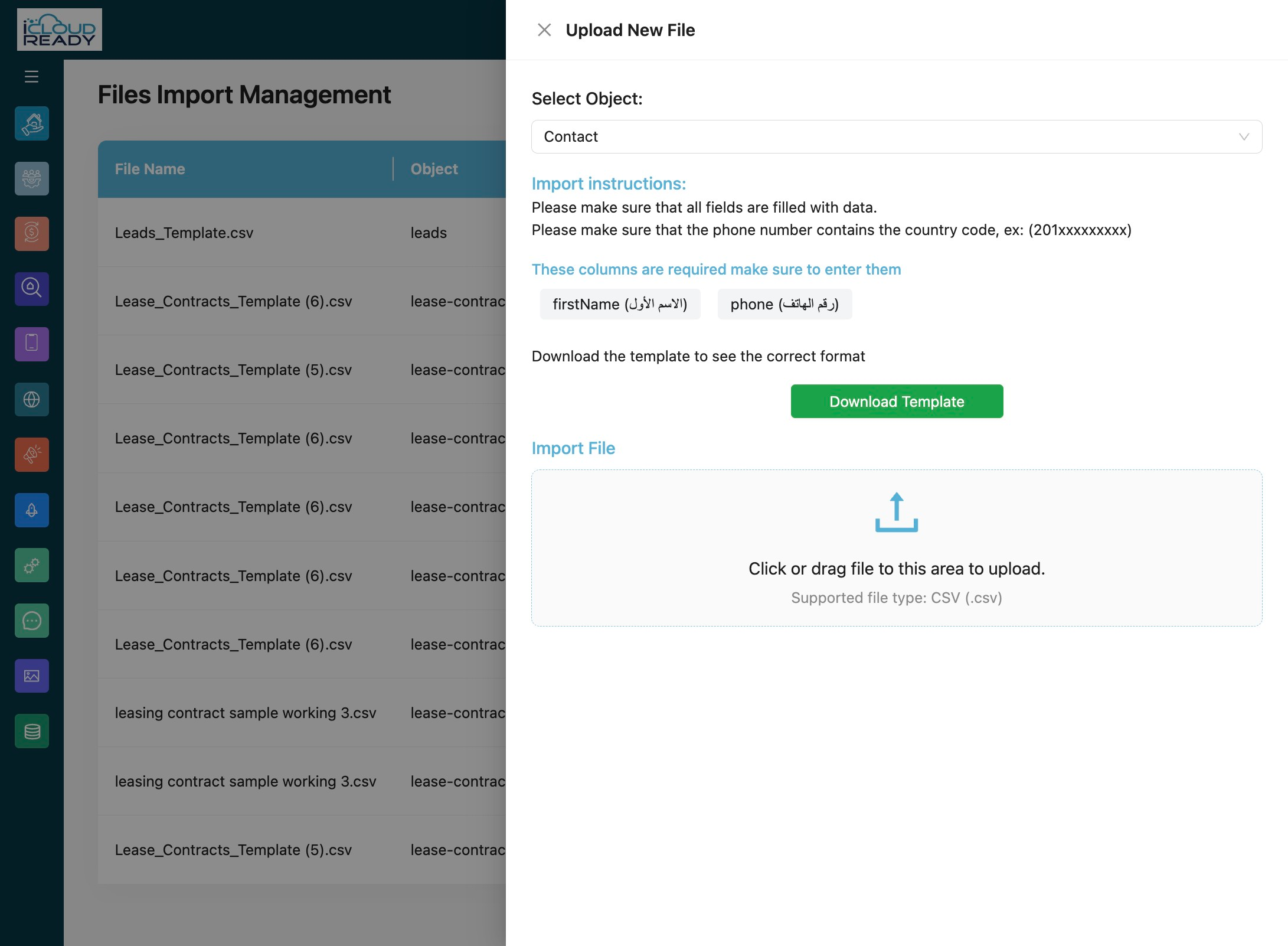Click the Import instructions heading
Screen dimensions: 1288x946
point(609,184)
